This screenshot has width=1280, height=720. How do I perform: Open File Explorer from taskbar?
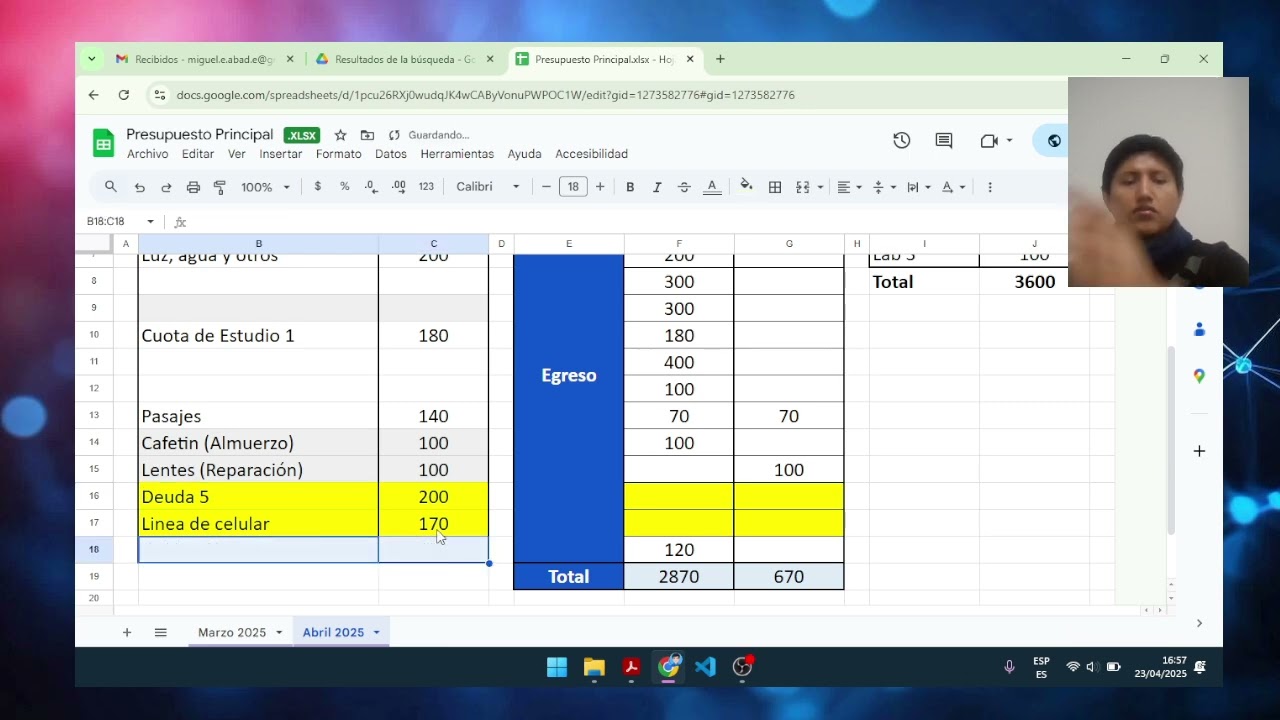pos(594,667)
